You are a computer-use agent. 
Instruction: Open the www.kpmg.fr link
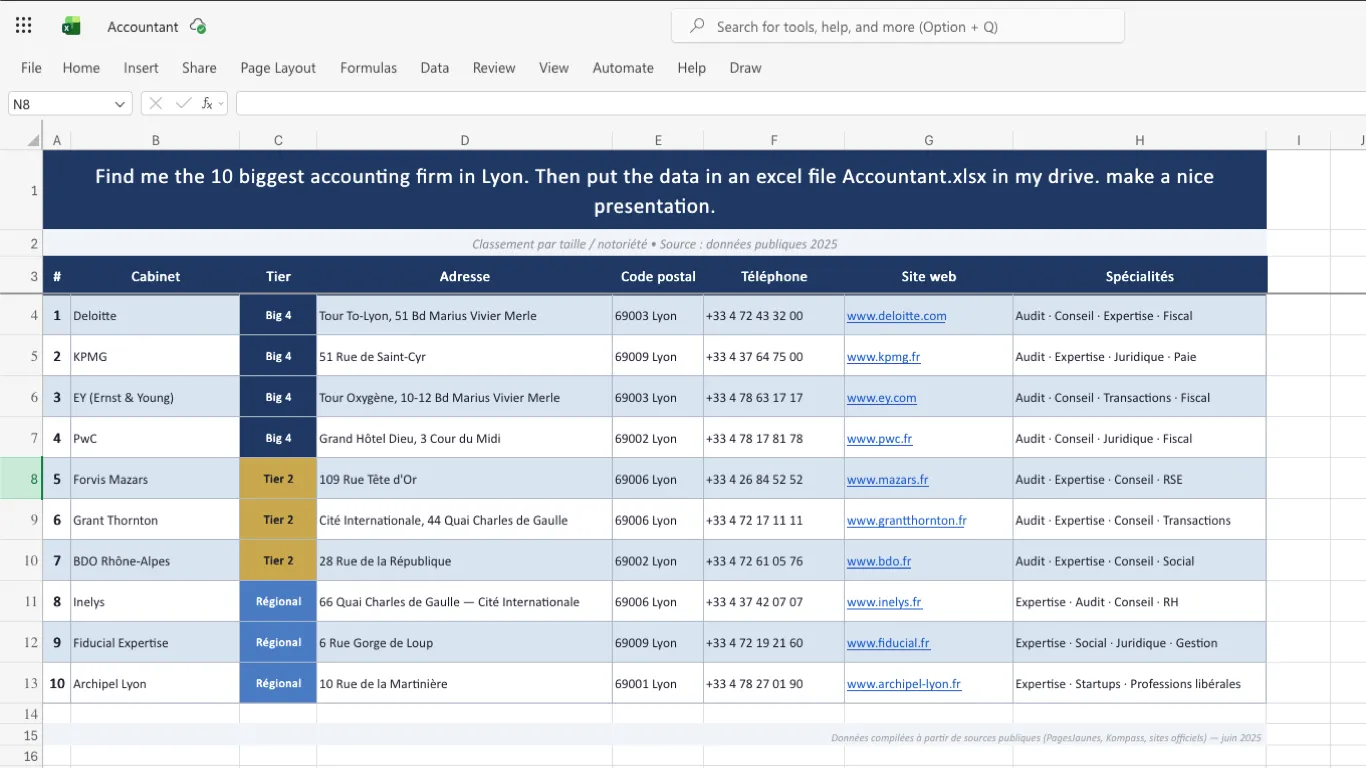tap(883, 357)
